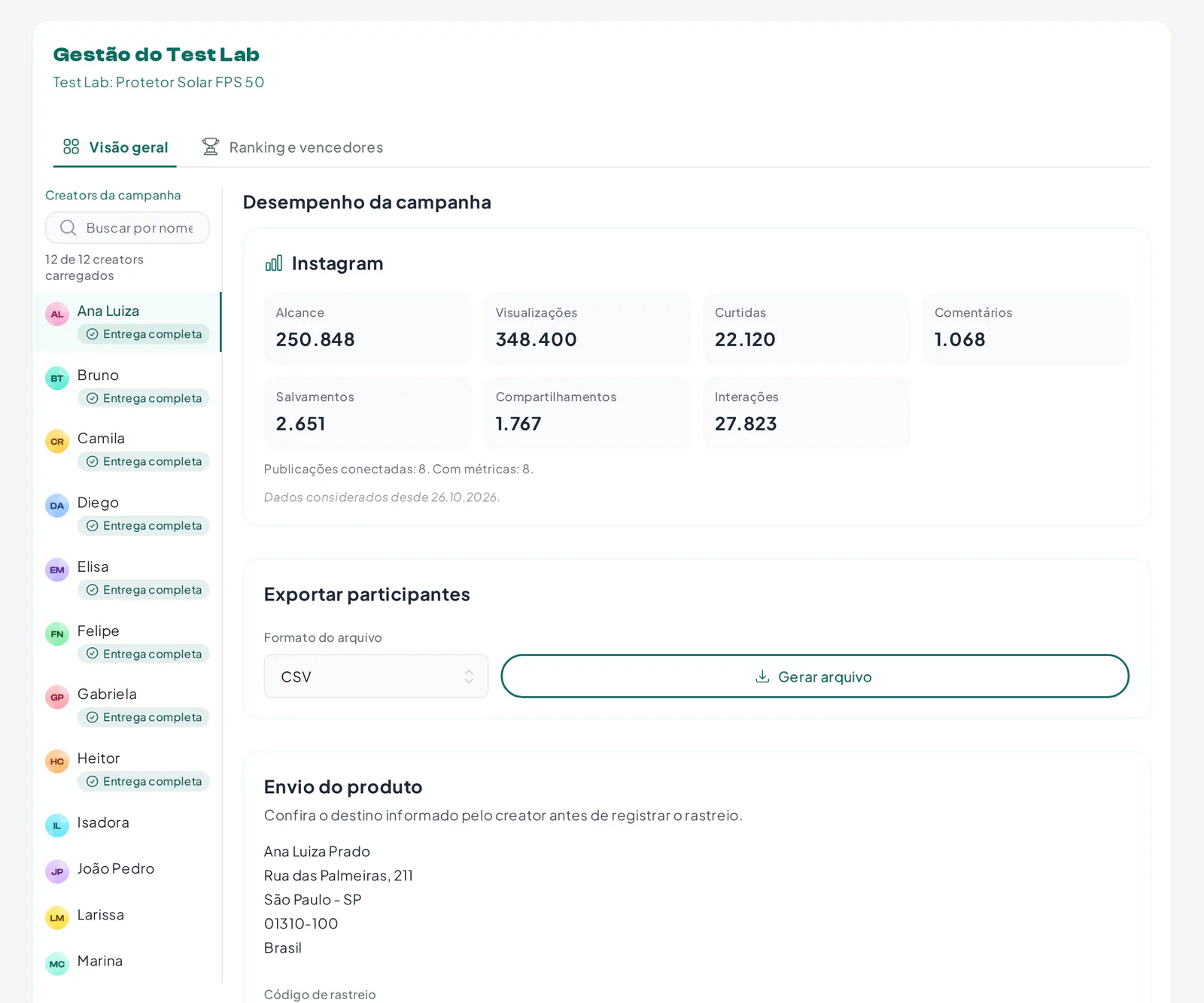
Task: Click the Comentários 1.068 metric card
Action: point(1026,329)
